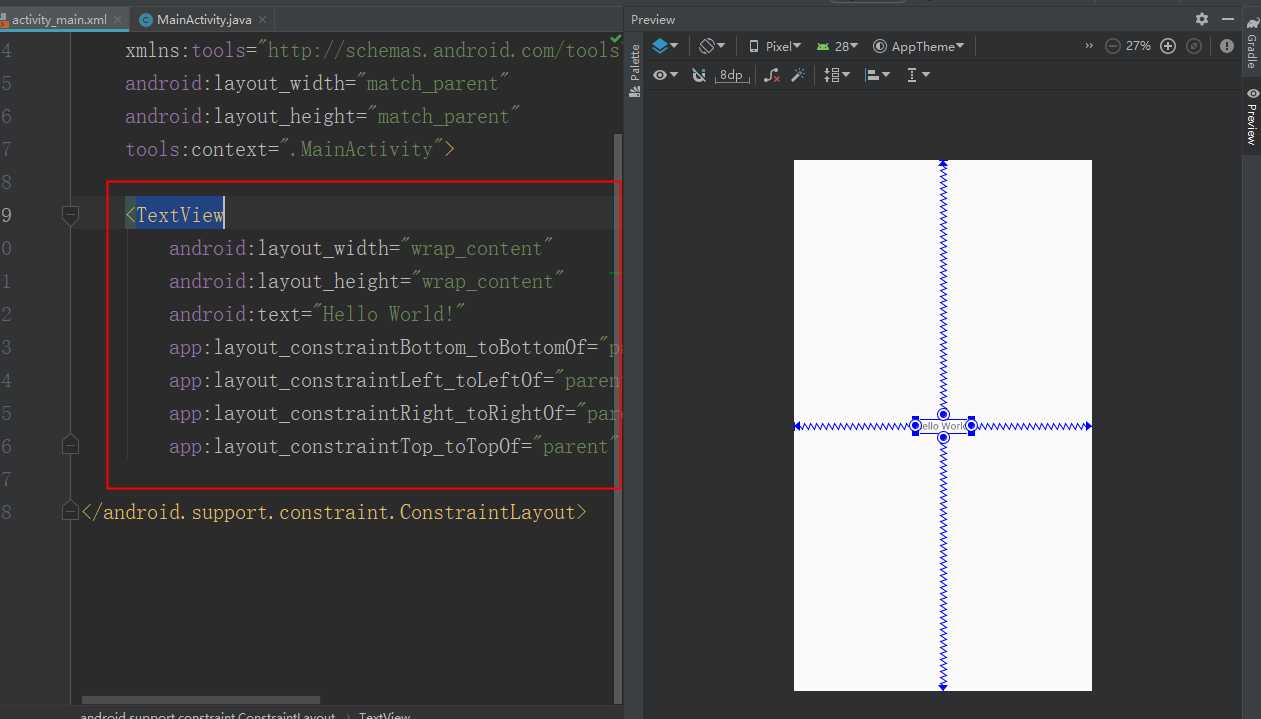
Task: Open the API 28 version dropdown
Action: pyautogui.click(x=838, y=46)
